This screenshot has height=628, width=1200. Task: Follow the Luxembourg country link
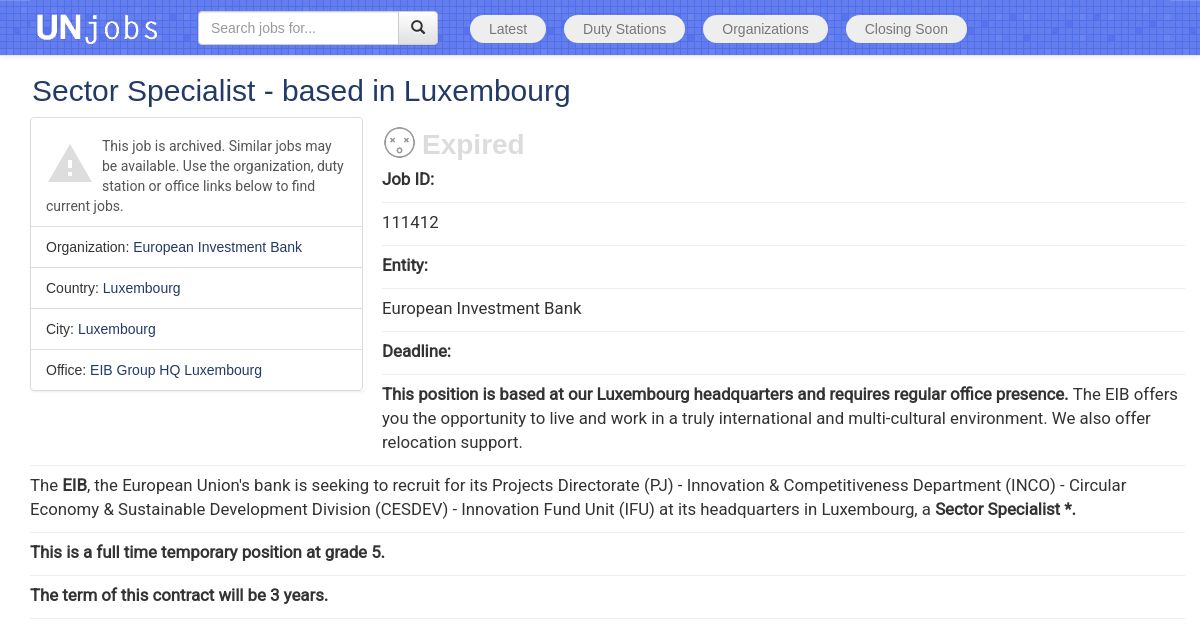pos(141,288)
